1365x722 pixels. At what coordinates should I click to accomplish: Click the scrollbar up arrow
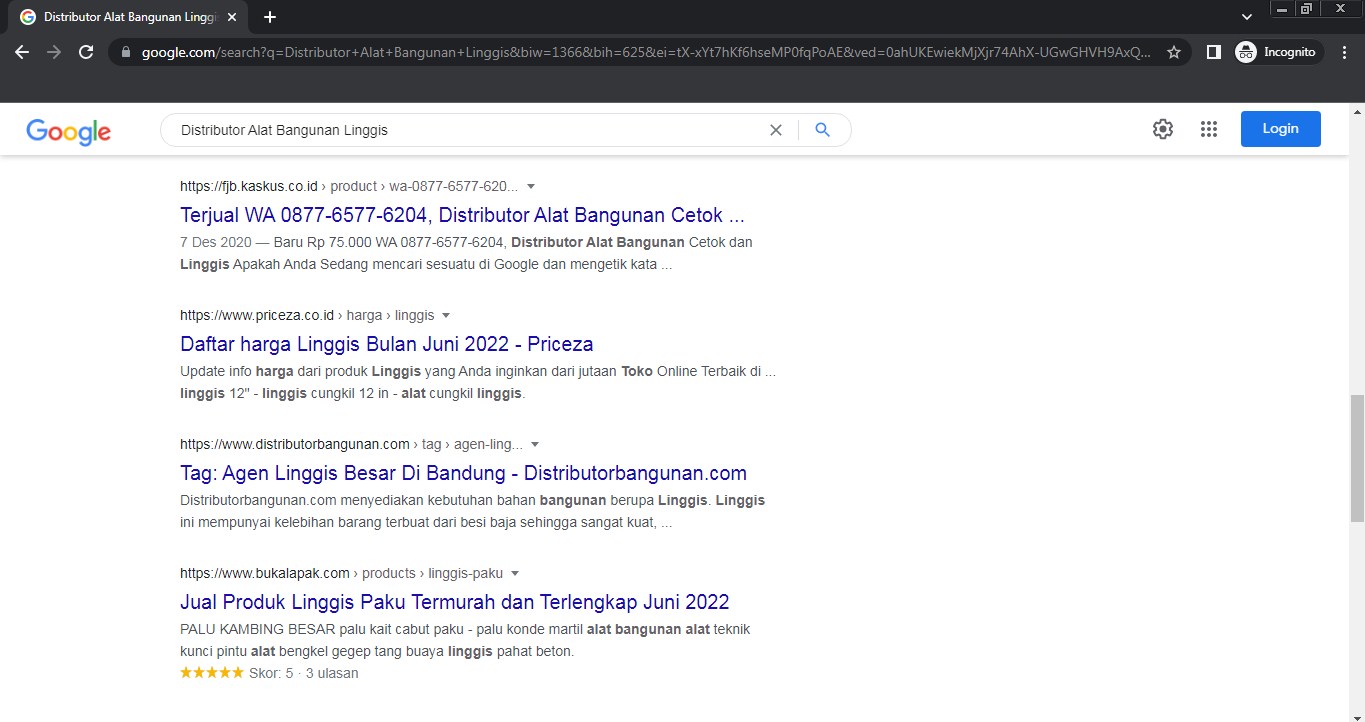(1357, 110)
